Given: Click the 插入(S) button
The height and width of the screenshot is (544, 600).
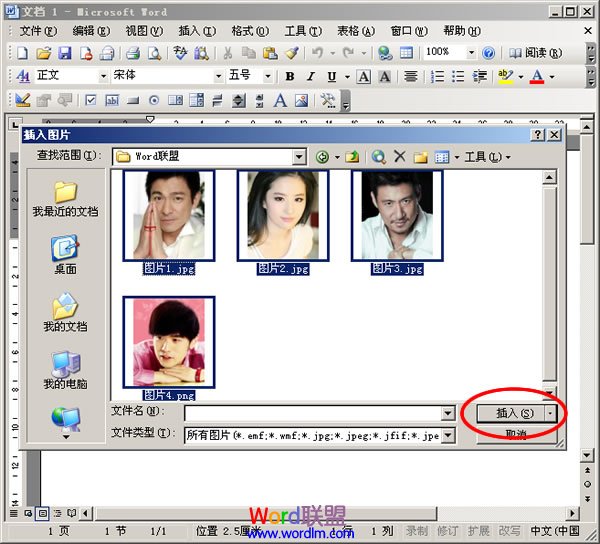Looking at the screenshot, I should [511, 413].
